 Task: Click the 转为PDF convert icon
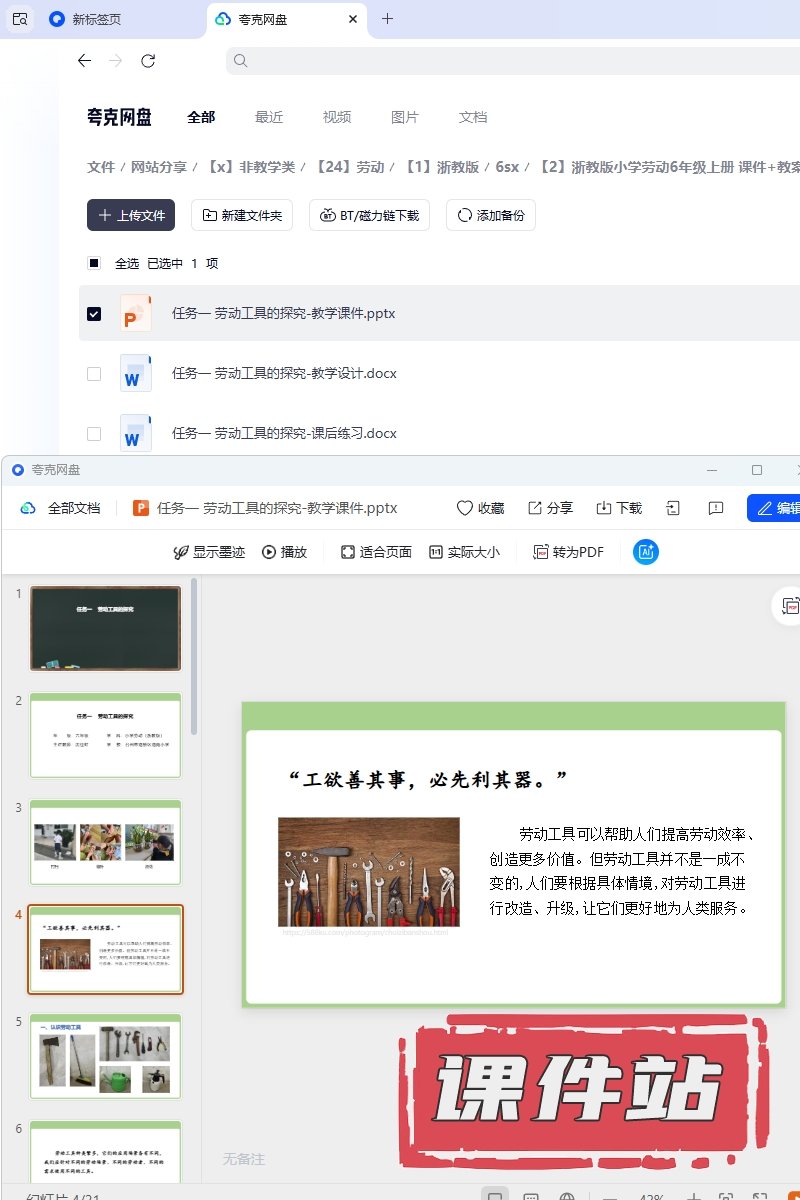[541, 552]
